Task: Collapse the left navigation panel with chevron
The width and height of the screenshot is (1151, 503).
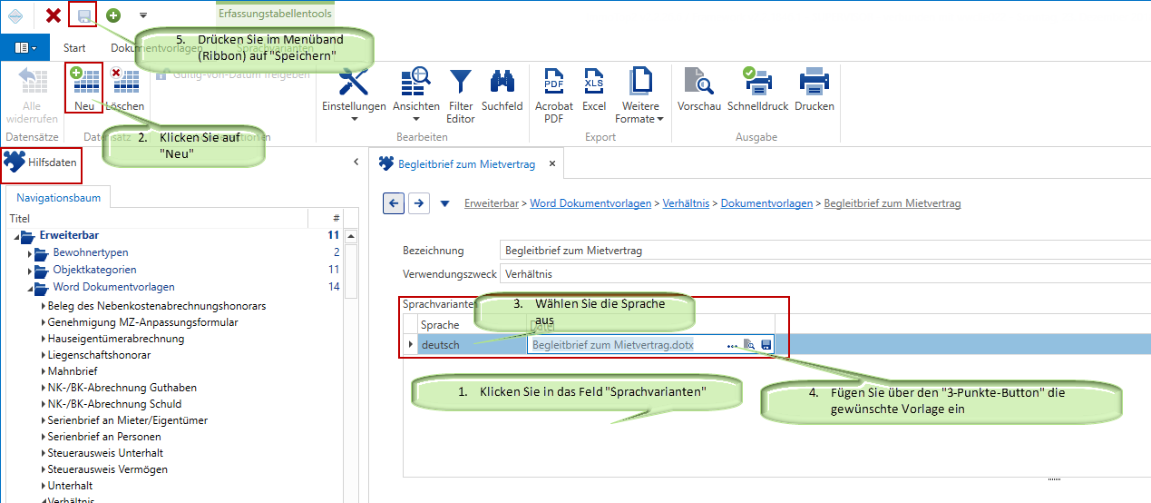Action: (x=355, y=162)
